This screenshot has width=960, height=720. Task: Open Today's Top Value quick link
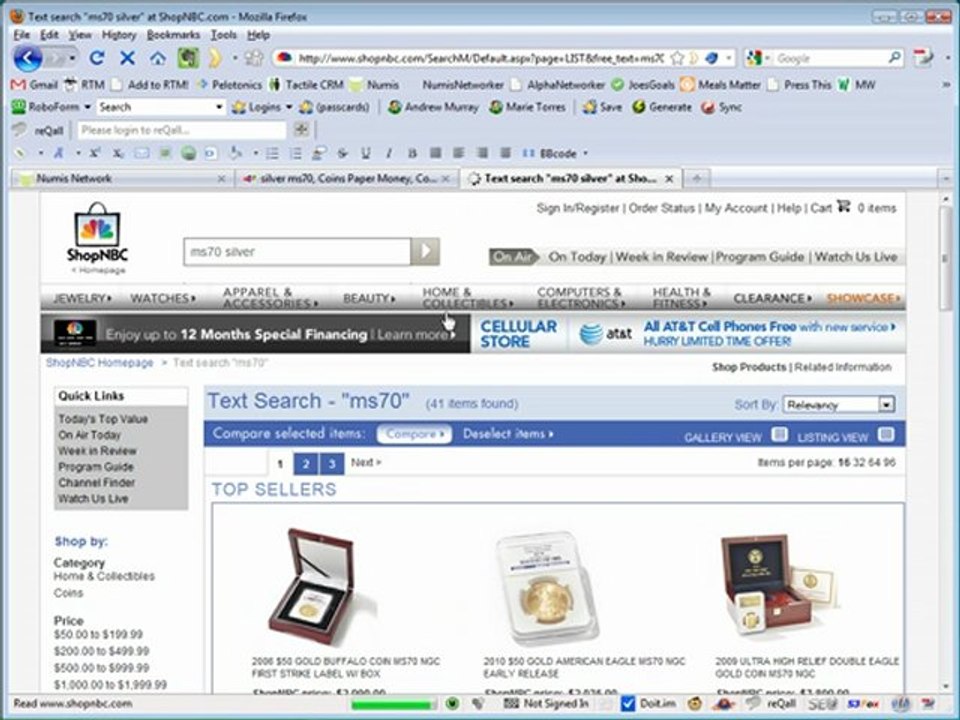coord(103,419)
